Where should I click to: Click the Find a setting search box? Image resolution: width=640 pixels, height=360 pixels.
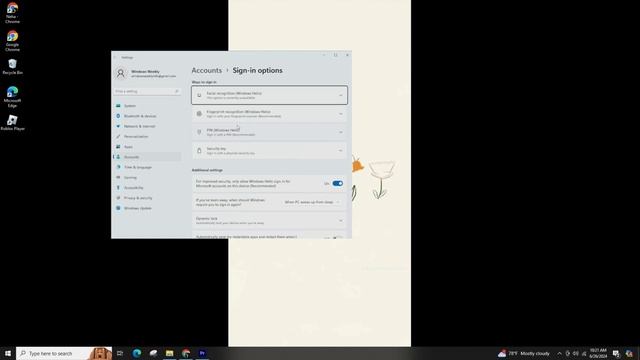pos(147,91)
